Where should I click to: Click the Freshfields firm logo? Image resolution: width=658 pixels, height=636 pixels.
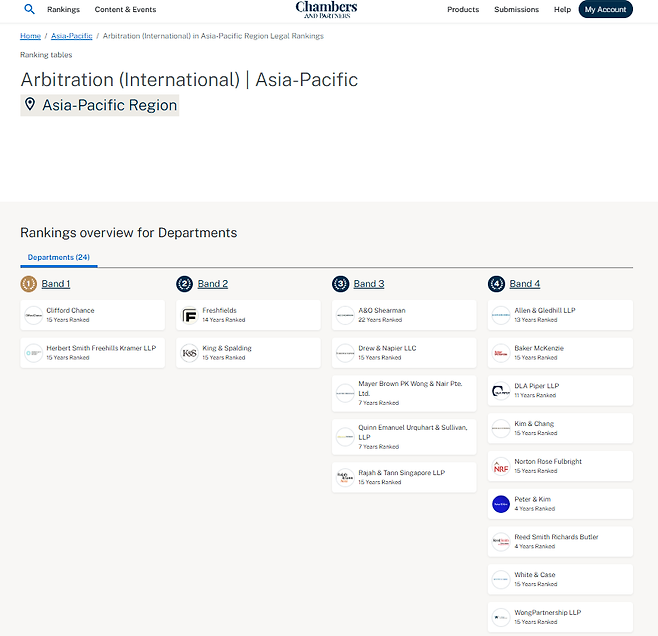(190, 316)
